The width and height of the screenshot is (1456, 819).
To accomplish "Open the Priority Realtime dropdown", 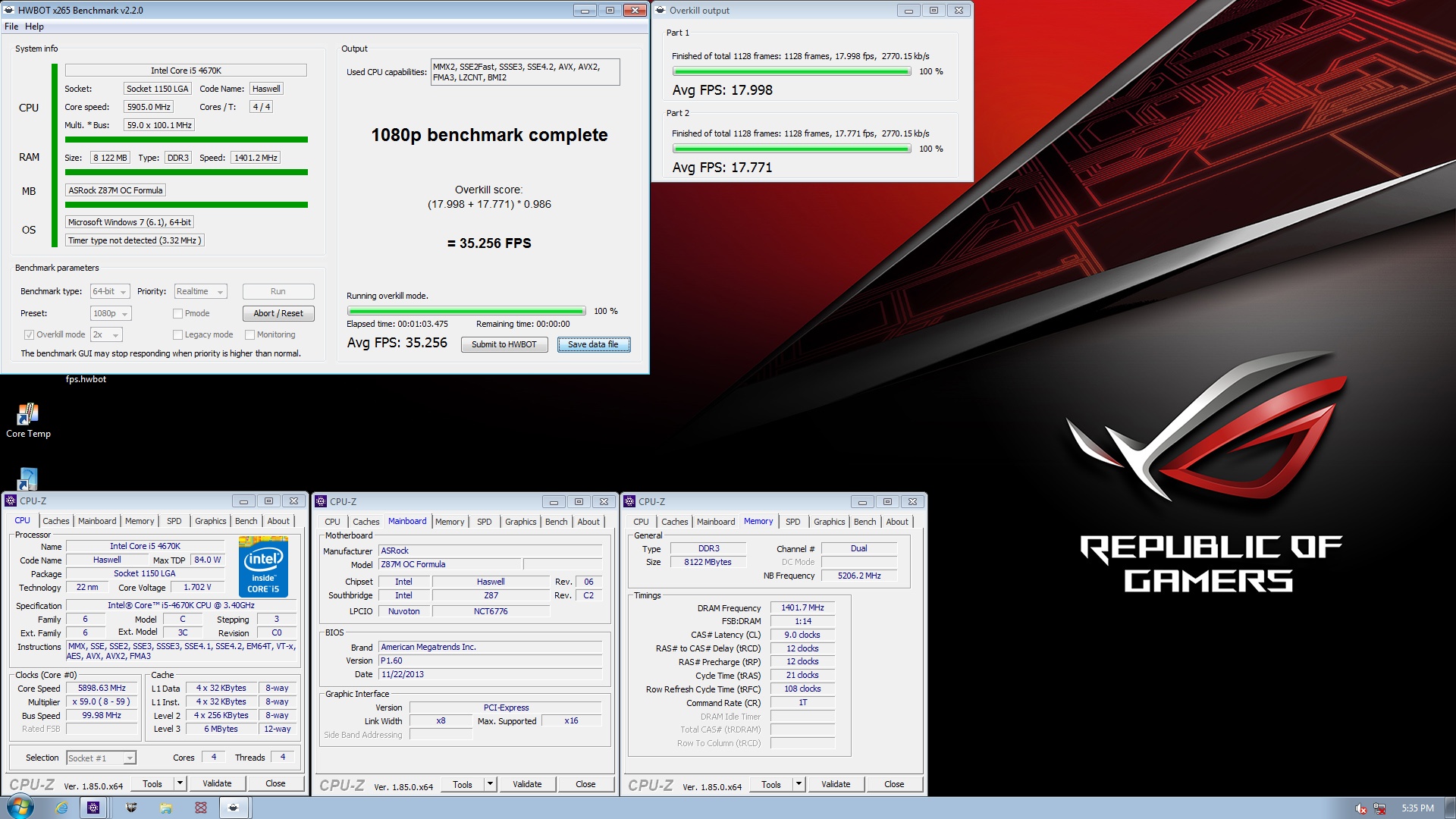I will click(200, 291).
